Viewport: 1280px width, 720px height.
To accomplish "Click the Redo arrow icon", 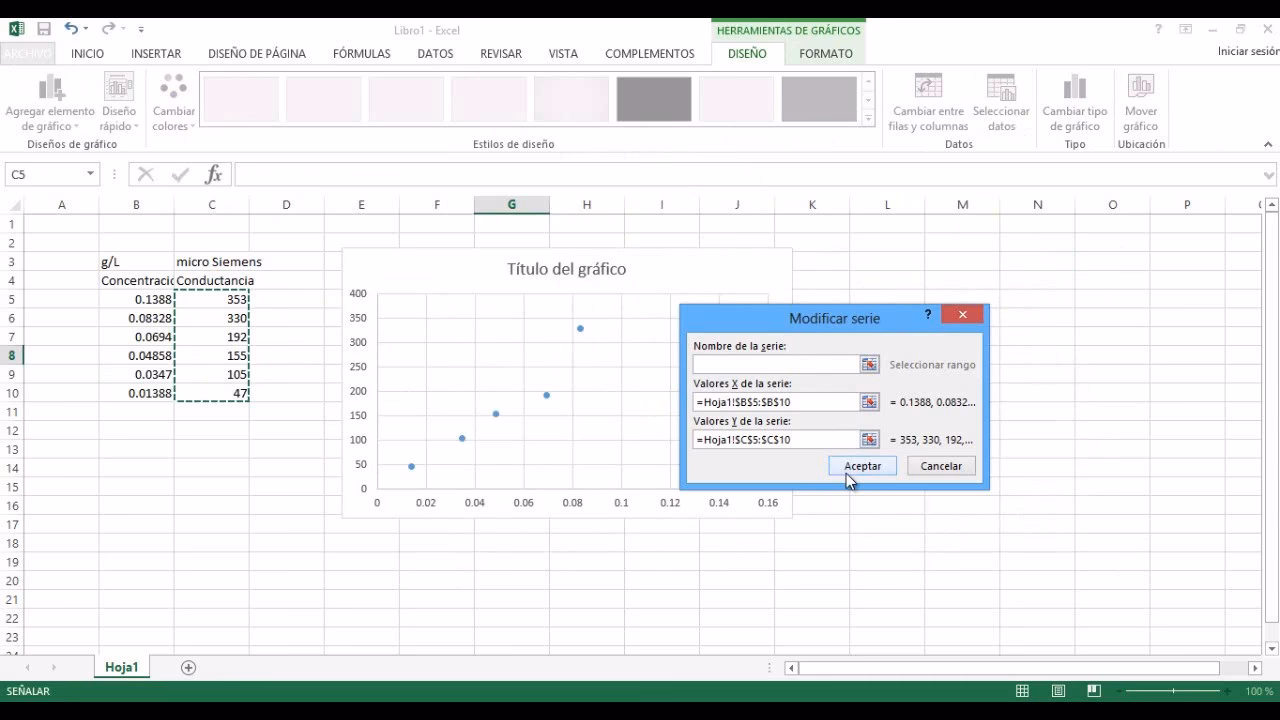I will coord(108,30).
